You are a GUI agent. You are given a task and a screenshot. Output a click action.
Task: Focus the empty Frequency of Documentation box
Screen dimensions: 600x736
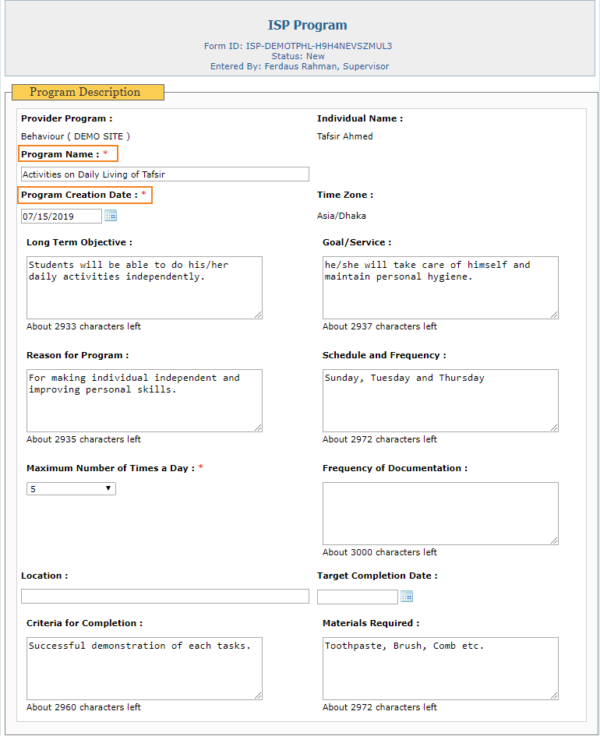(x=440, y=513)
